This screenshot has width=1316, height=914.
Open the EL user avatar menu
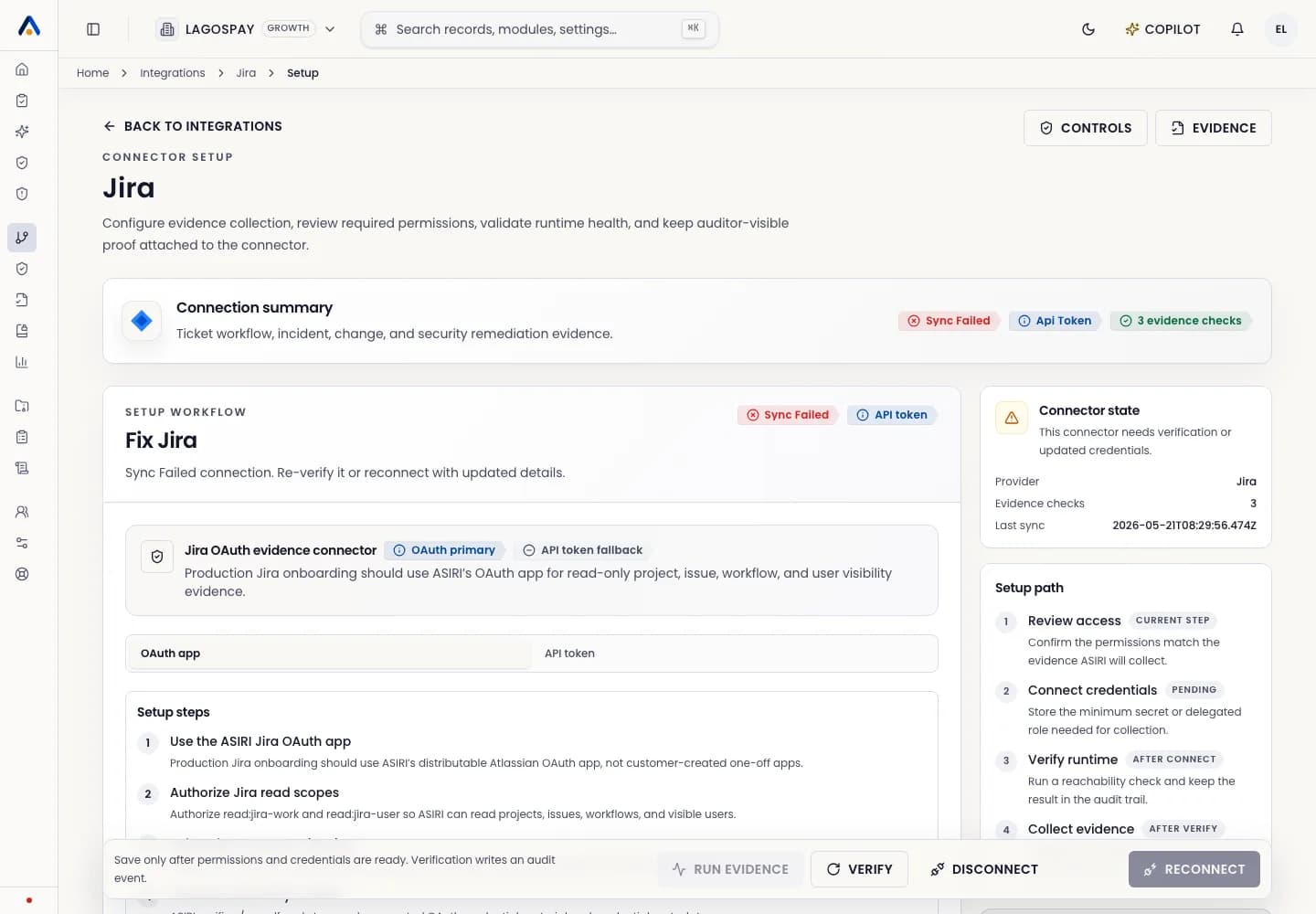tap(1281, 29)
